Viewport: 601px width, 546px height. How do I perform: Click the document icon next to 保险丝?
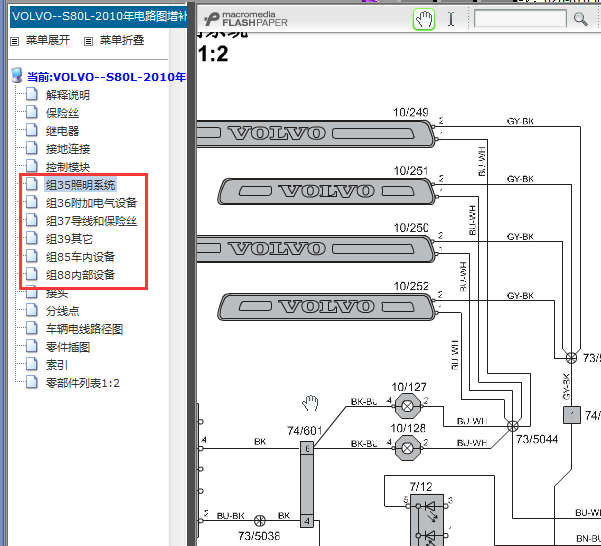tap(32, 112)
